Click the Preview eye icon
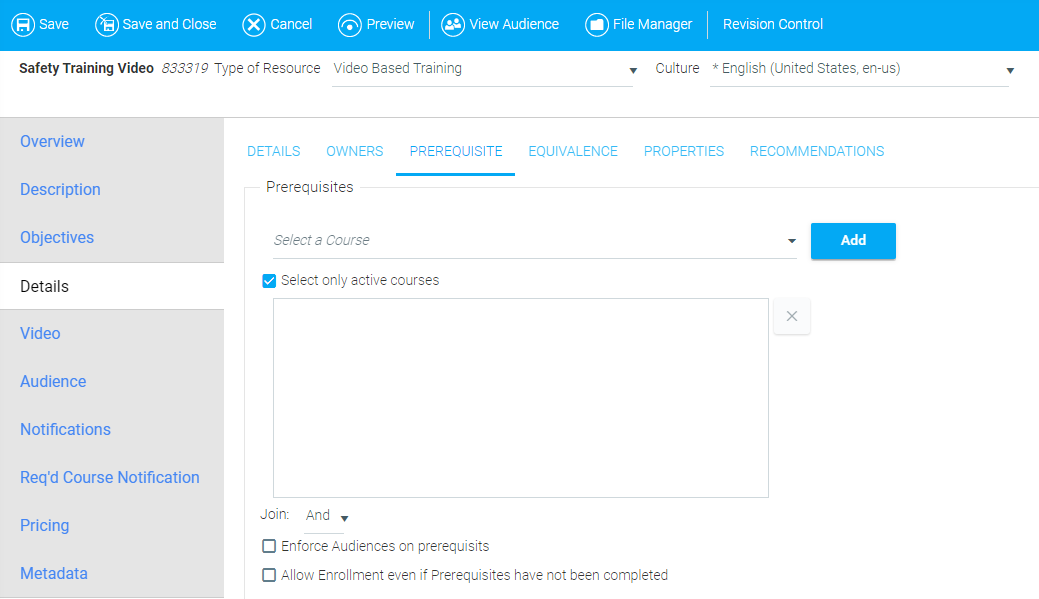 350,24
